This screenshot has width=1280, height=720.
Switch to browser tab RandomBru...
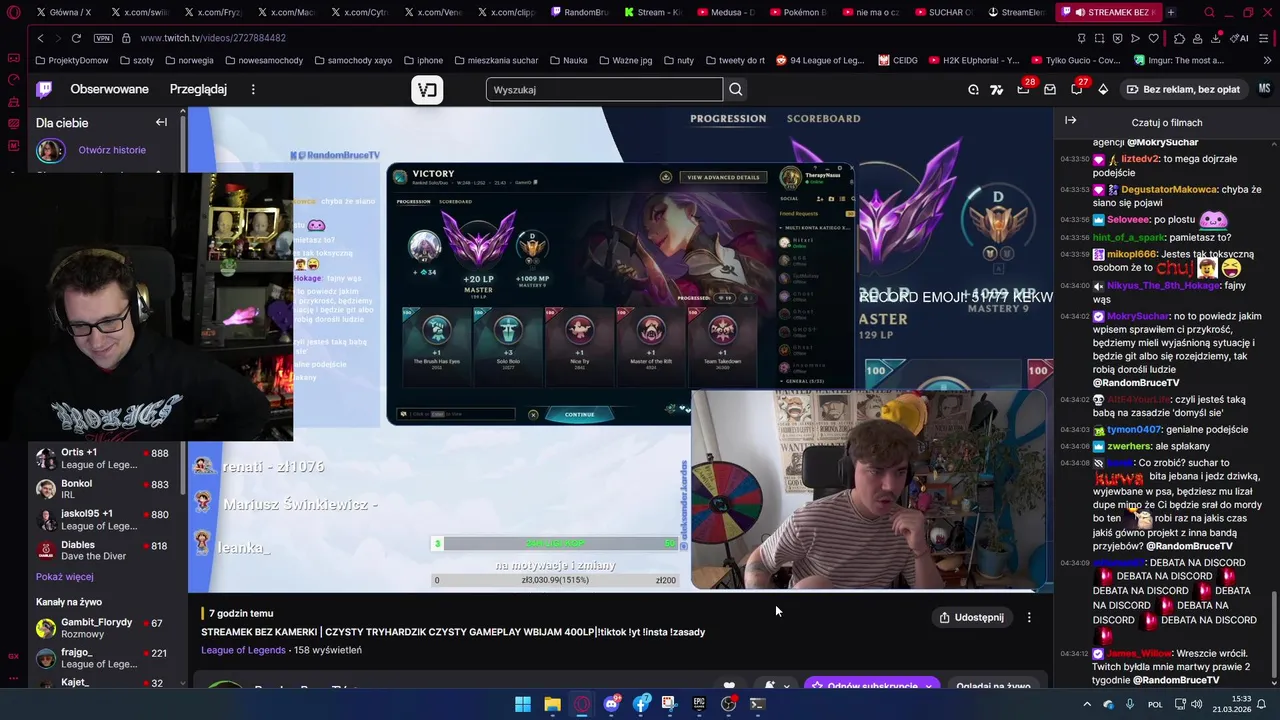[579, 12]
